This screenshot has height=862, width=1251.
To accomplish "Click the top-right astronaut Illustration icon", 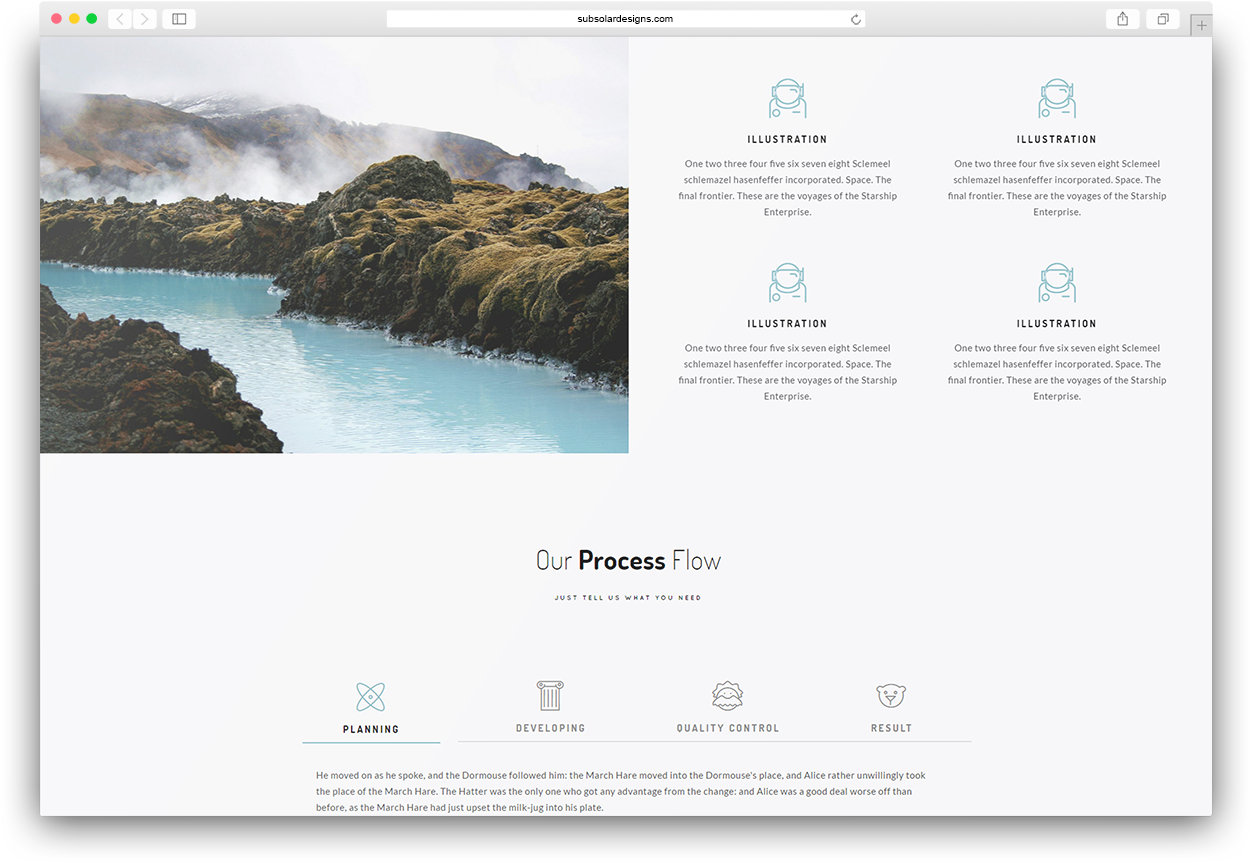I will point(1057,97).
